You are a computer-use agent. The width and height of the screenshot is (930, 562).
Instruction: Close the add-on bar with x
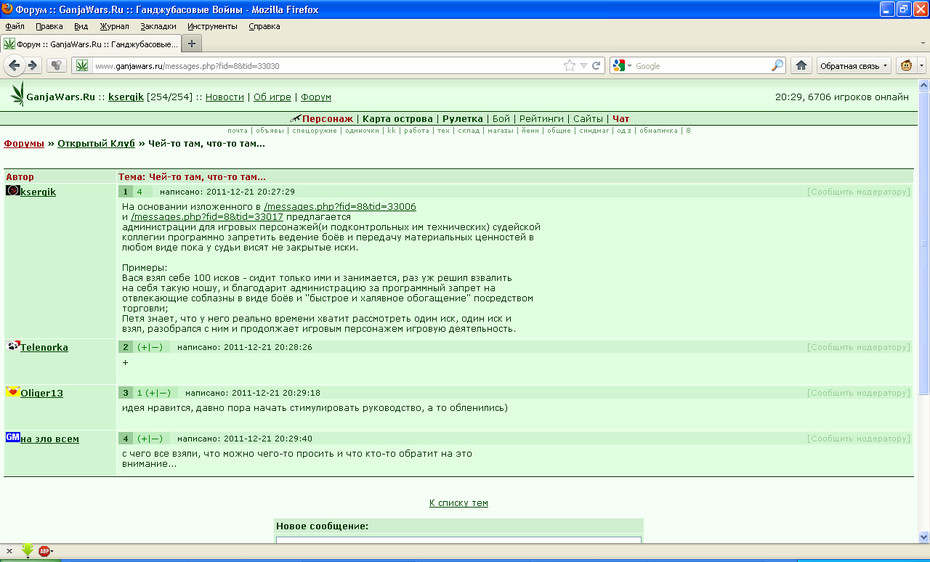coord(9,551)
